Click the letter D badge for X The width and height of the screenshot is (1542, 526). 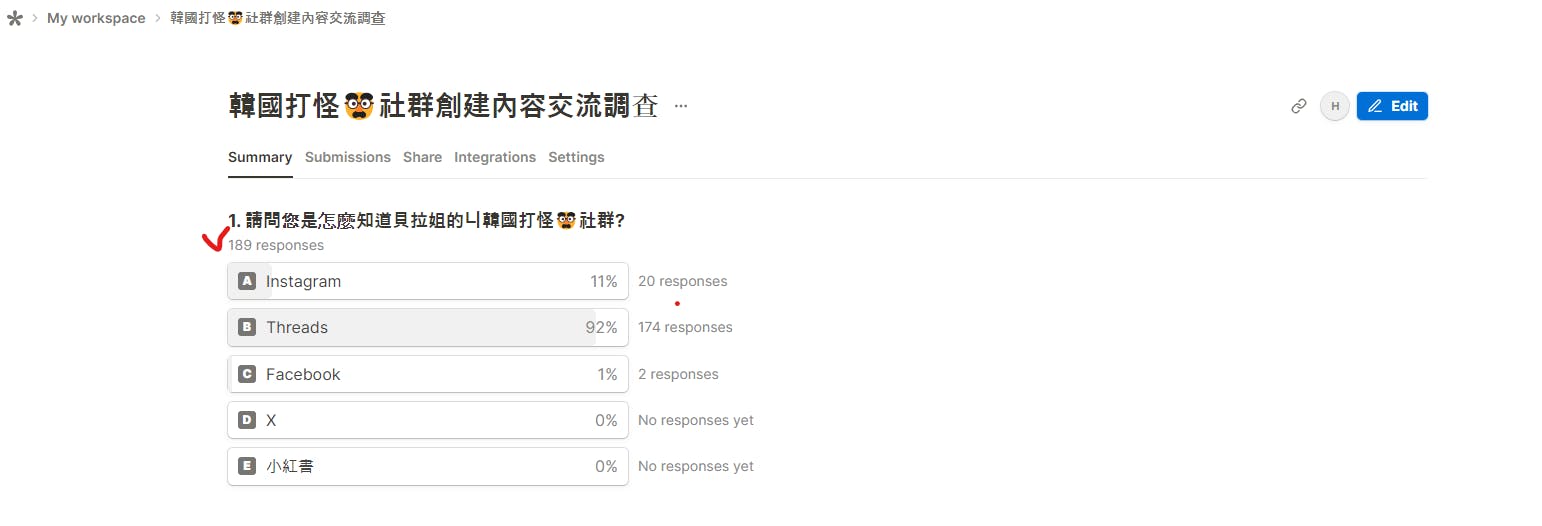pos(247,420)
